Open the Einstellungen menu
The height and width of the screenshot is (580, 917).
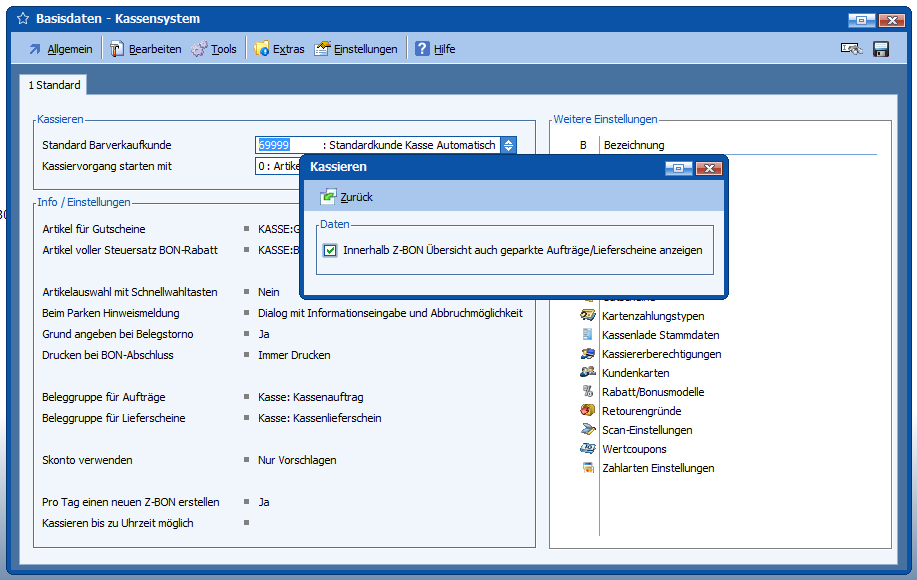point(356,49)
